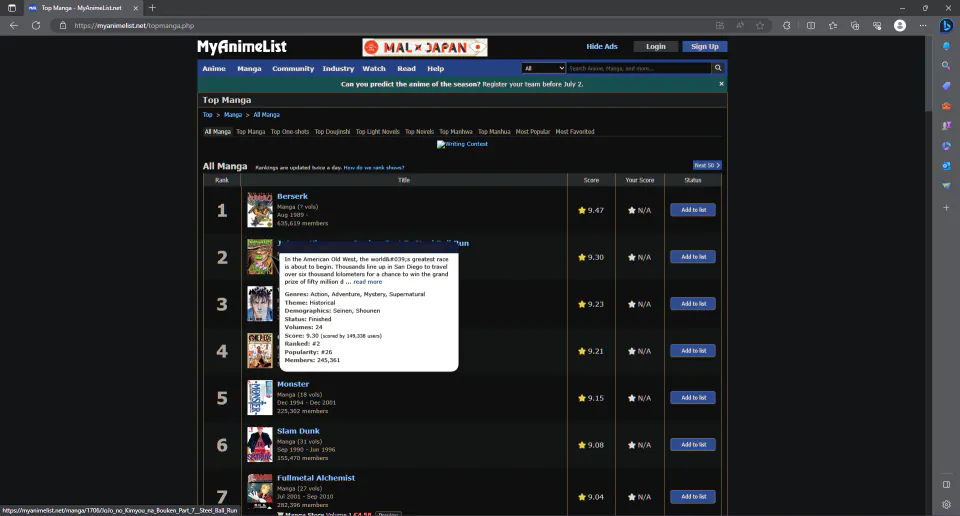Click read more in the synopsis popup
The image size is (960, 516).
pos(367,282)
